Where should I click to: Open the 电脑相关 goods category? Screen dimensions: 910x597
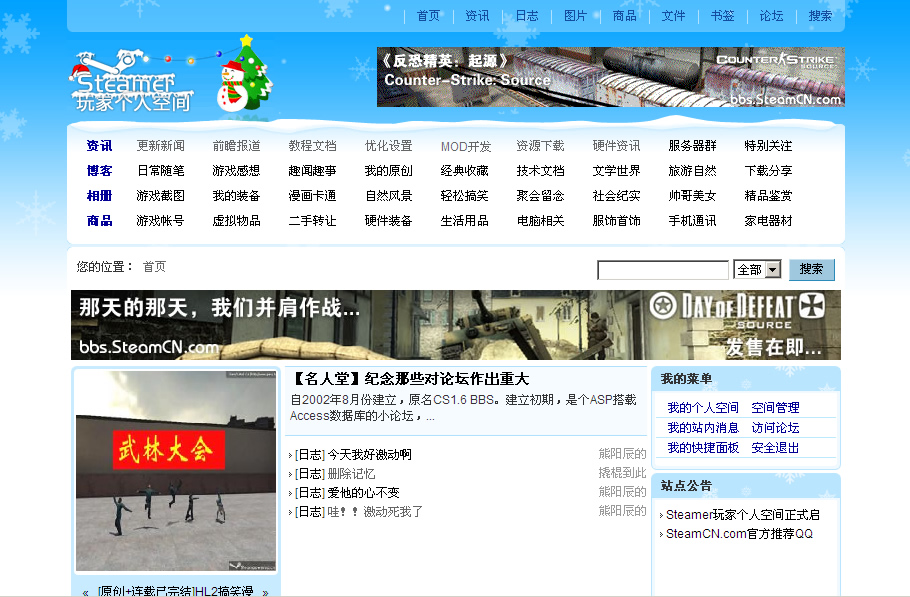coord(540,220)
